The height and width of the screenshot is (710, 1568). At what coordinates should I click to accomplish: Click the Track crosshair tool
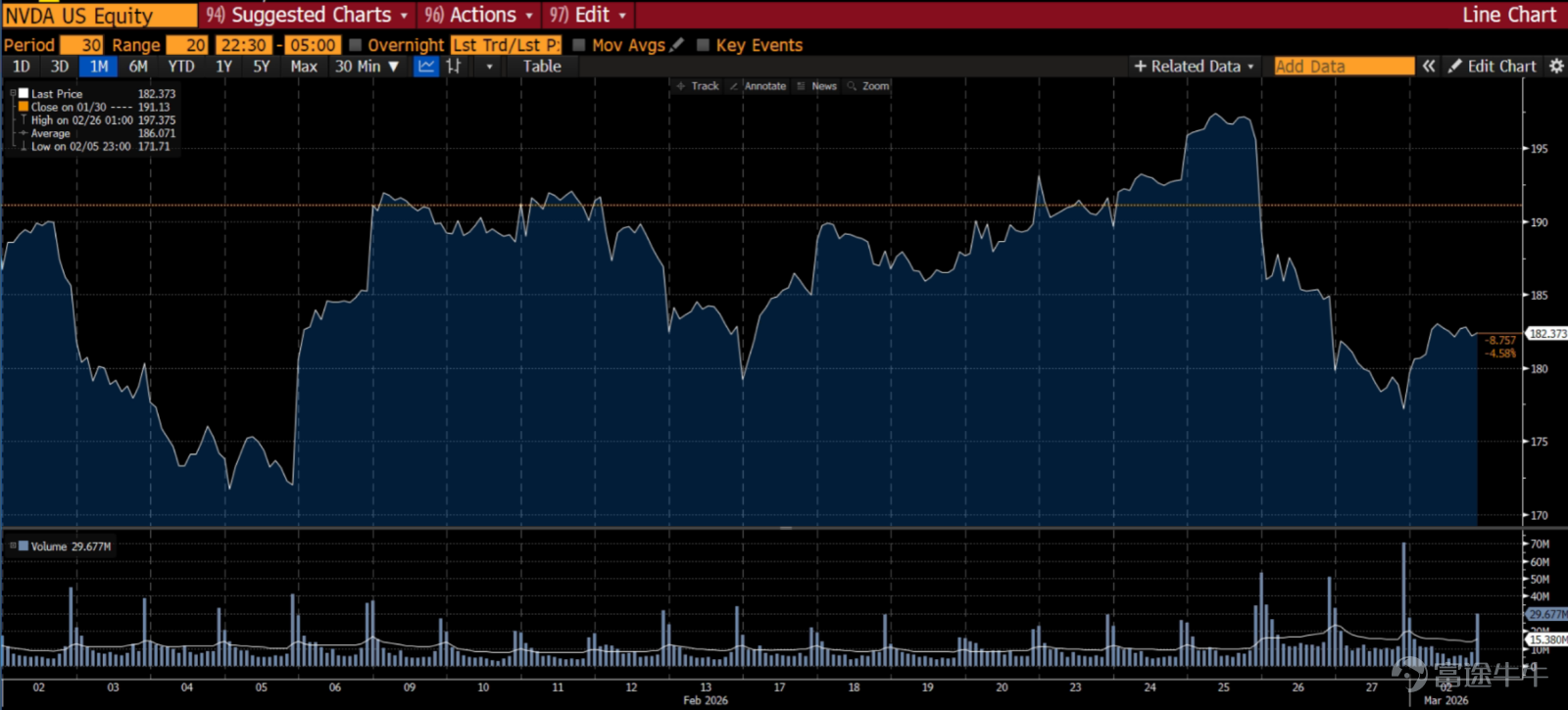pyautogui.click(x=698, y=86)
